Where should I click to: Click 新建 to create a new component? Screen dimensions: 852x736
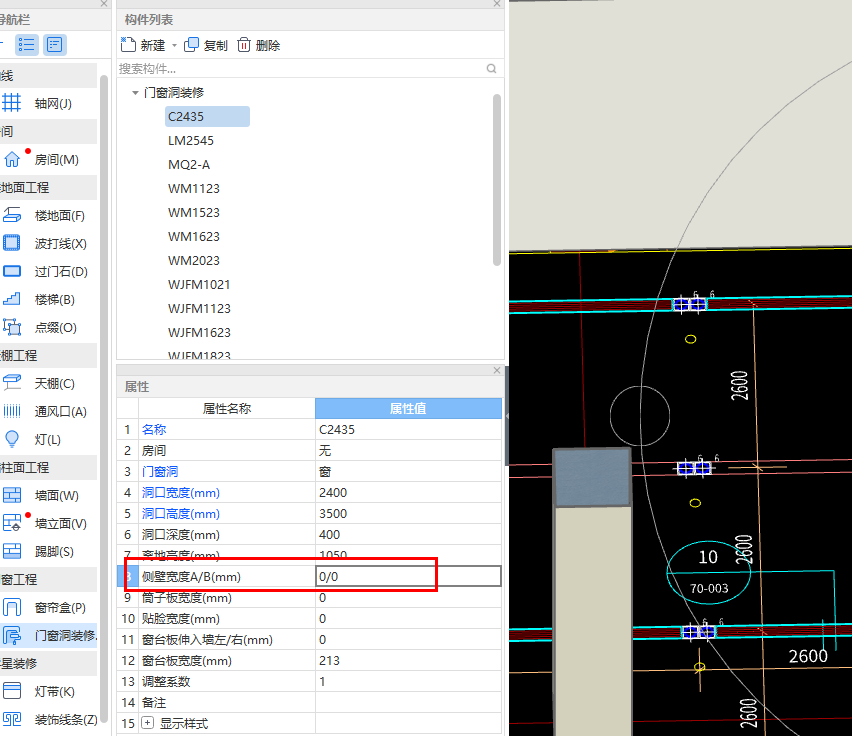(143, 45)
